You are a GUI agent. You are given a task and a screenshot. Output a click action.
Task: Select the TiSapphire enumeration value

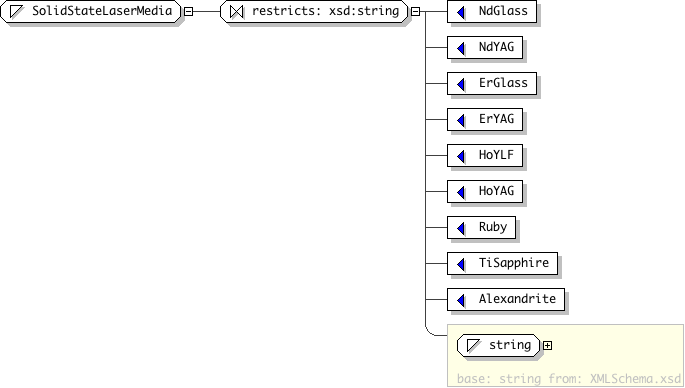click(502, 263)
